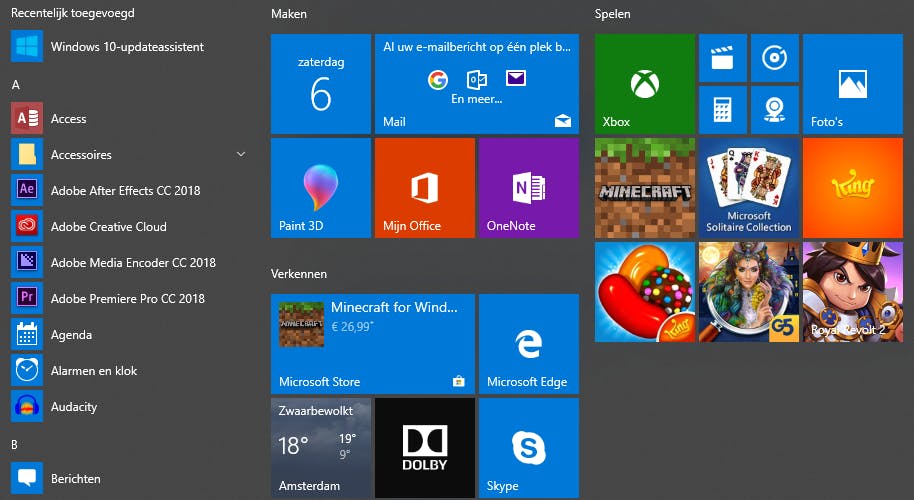Launch the Minecraft game tile
This screenshot has height=500, width=914.
[x=645, y=188]
